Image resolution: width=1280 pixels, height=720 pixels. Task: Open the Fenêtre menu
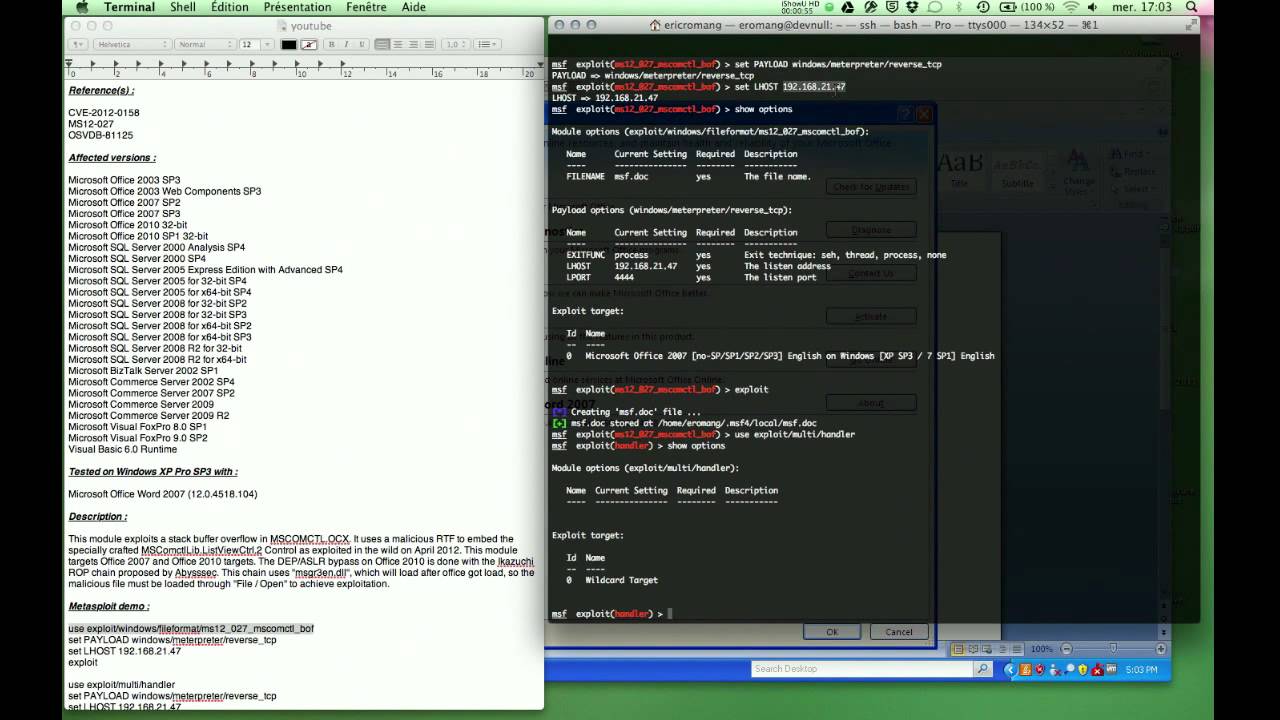pos(366,7)
